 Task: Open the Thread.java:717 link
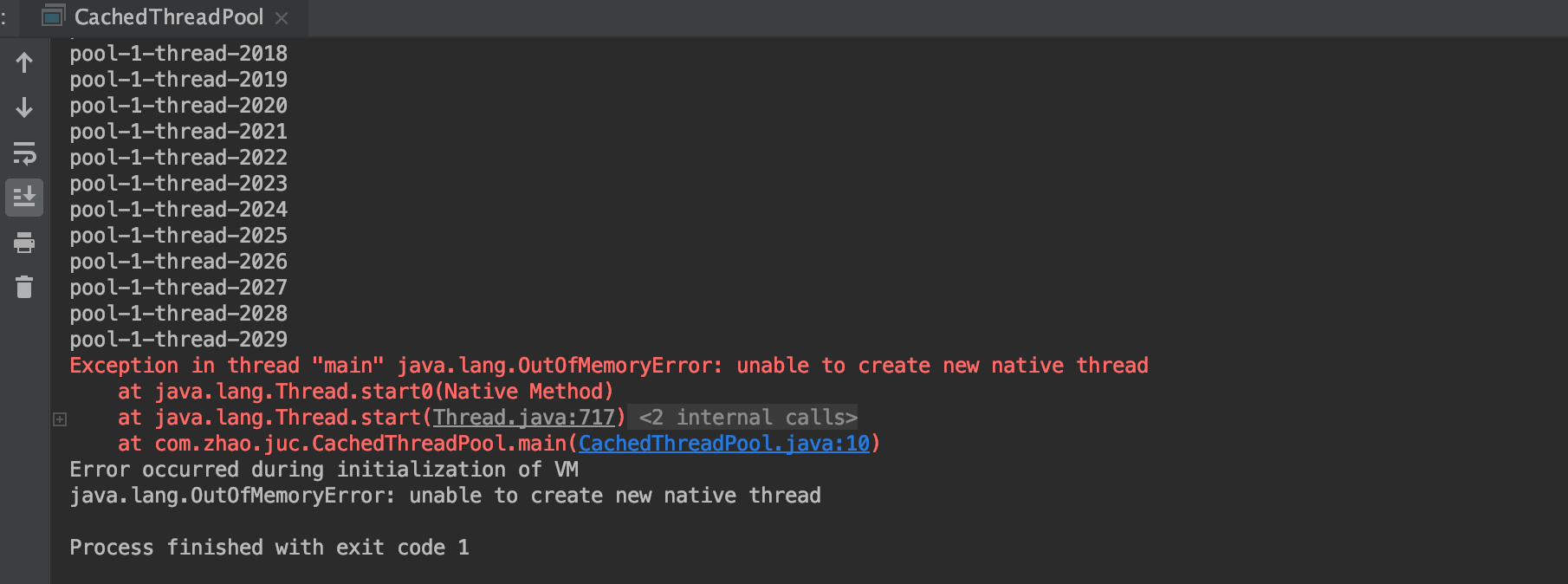pos(523,418)
